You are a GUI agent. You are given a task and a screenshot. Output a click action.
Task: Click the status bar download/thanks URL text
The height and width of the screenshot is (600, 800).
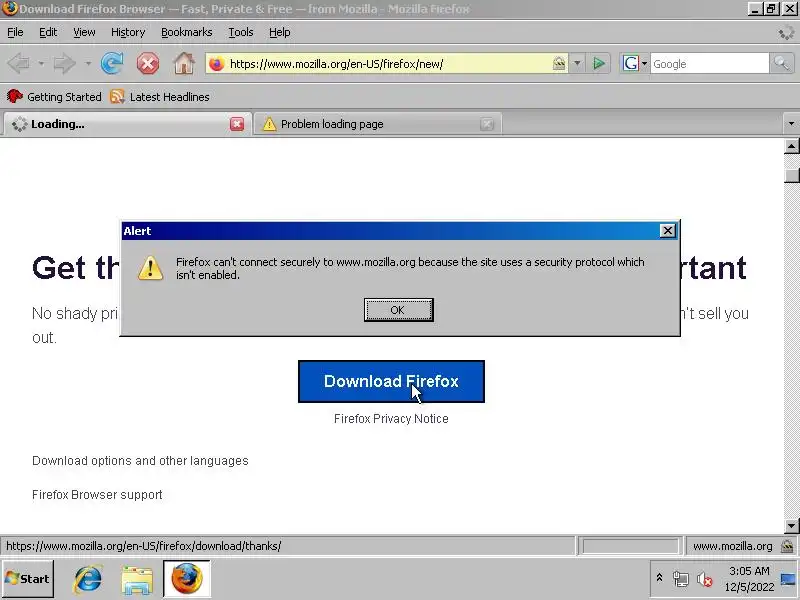click(143, 546)
